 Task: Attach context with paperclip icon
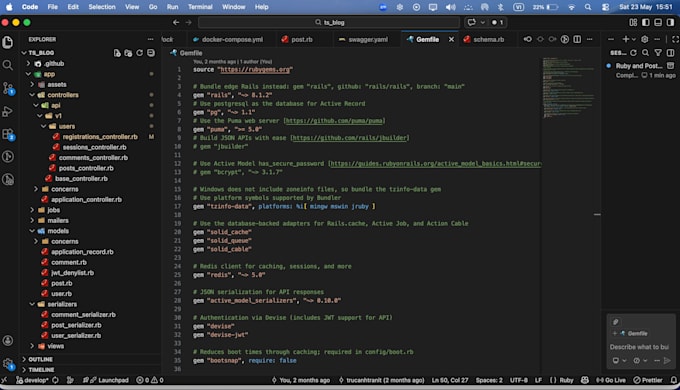click(616, 322)
